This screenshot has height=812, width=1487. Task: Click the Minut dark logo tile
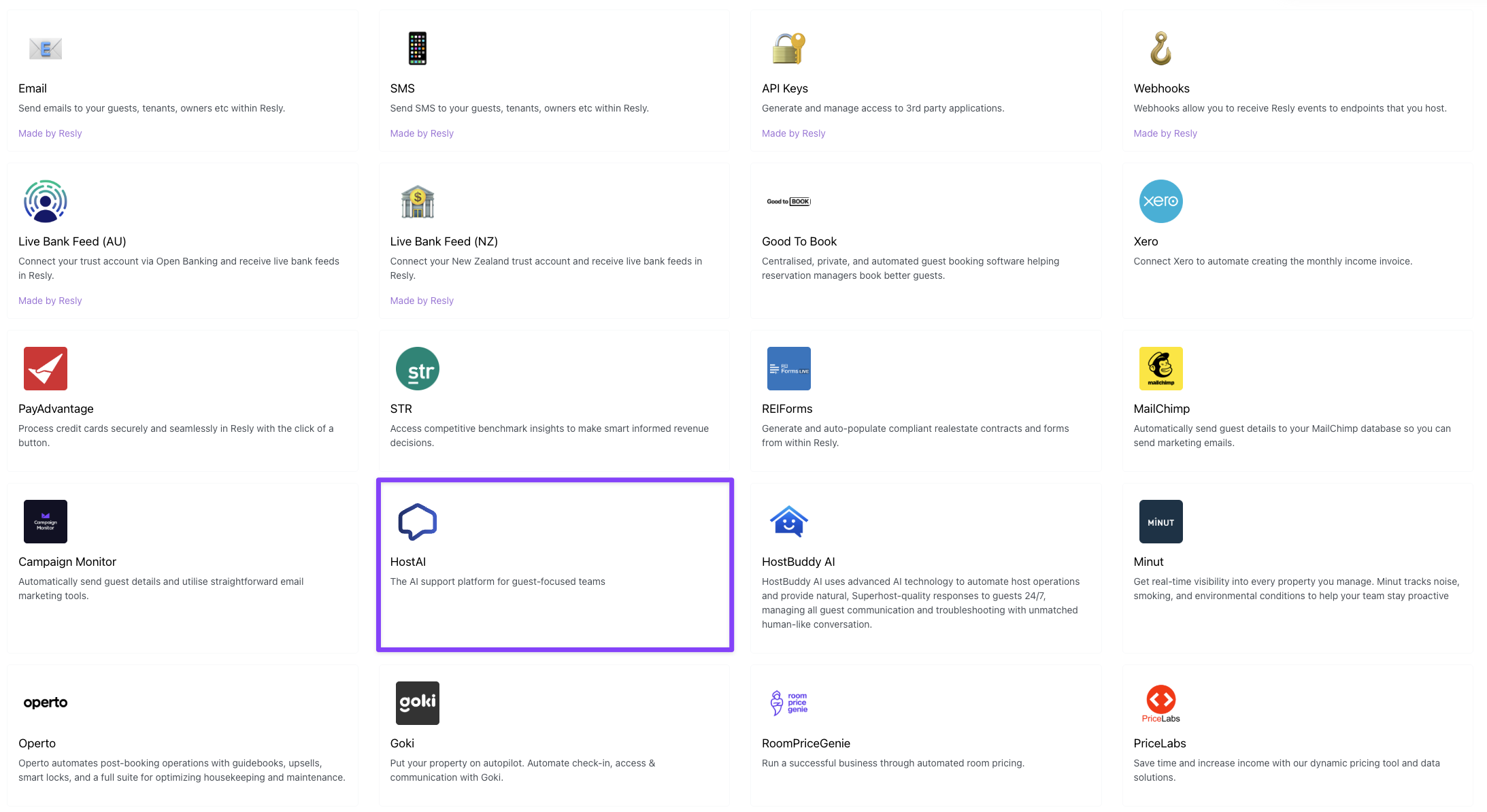[x=1160, y=522]
